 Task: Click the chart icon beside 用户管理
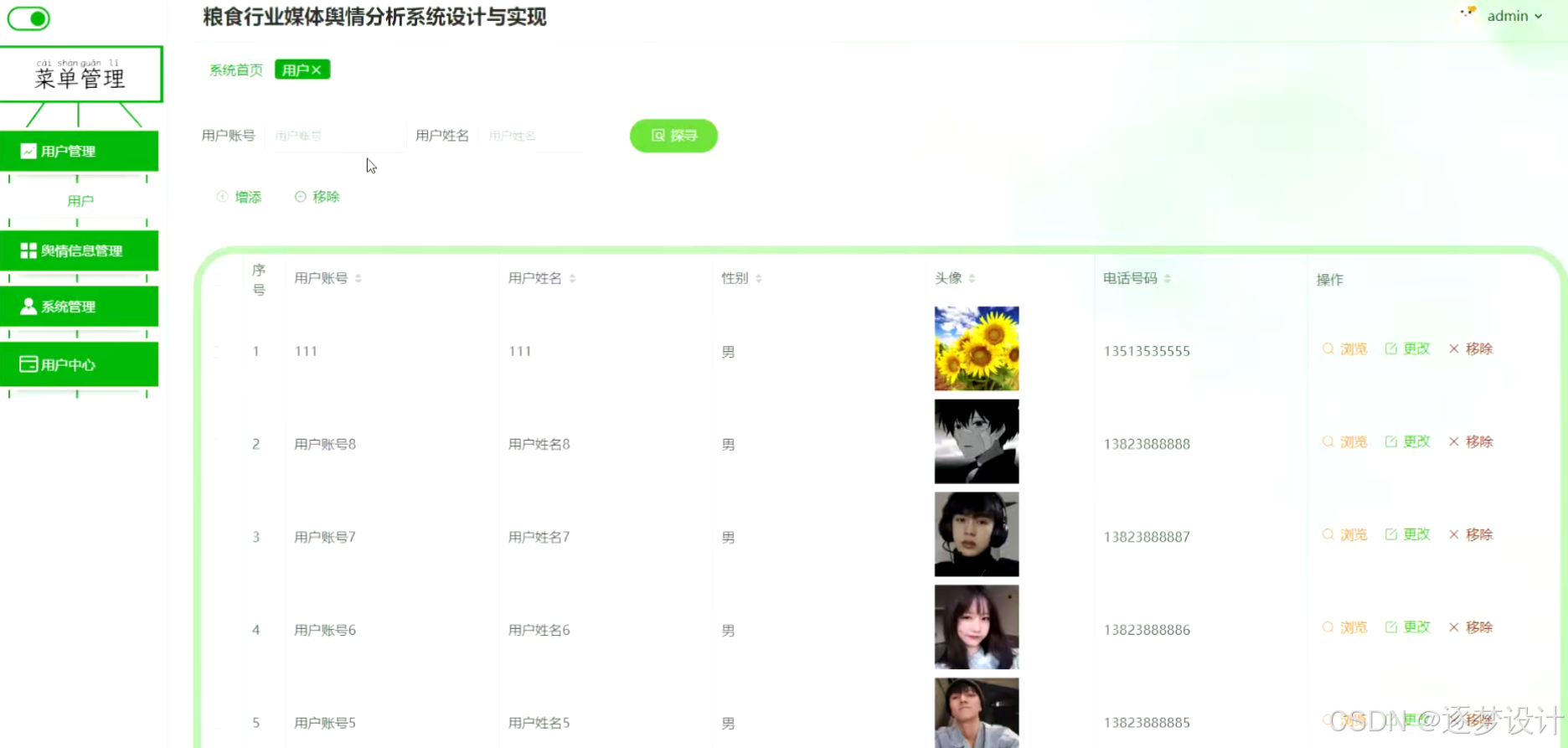(x=28, y=151)
